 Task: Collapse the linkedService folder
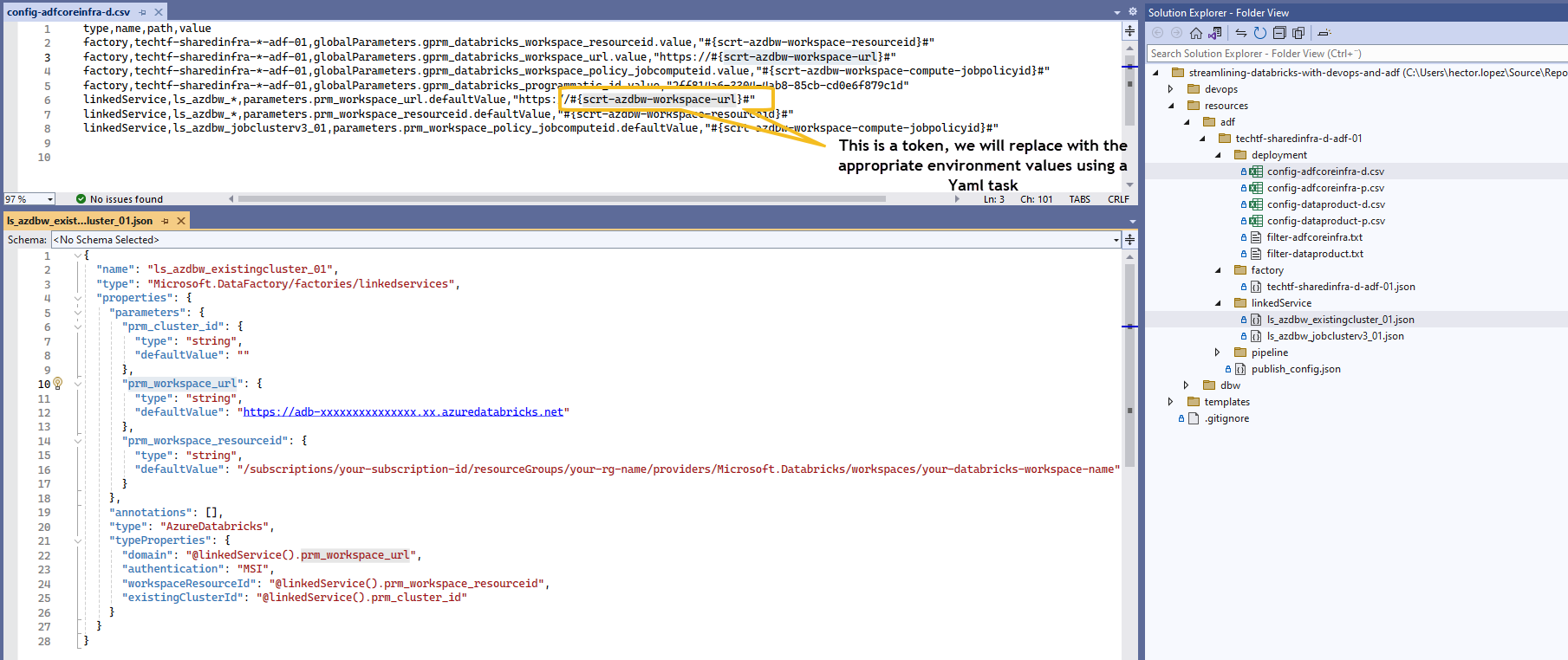(1218, 303)
